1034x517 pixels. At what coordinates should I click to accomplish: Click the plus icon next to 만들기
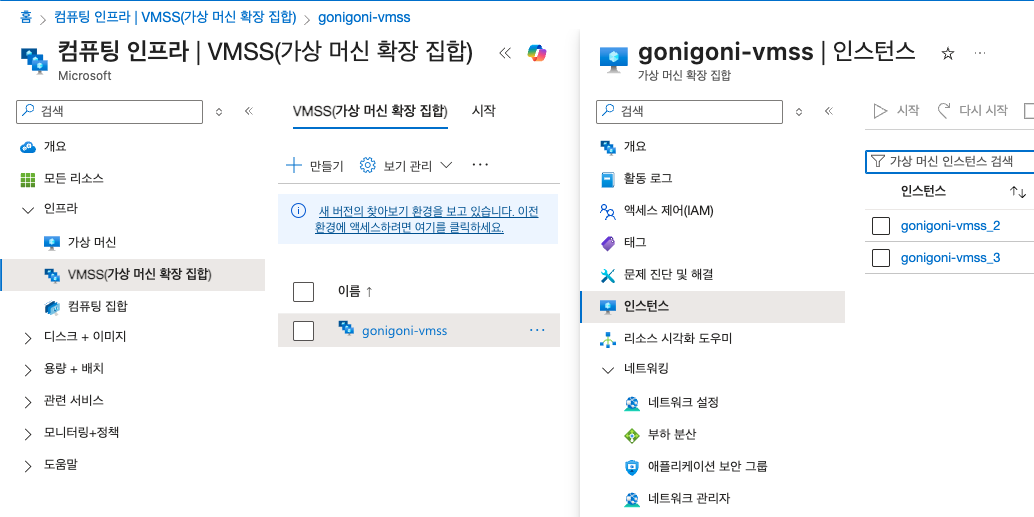click(293, 165)
